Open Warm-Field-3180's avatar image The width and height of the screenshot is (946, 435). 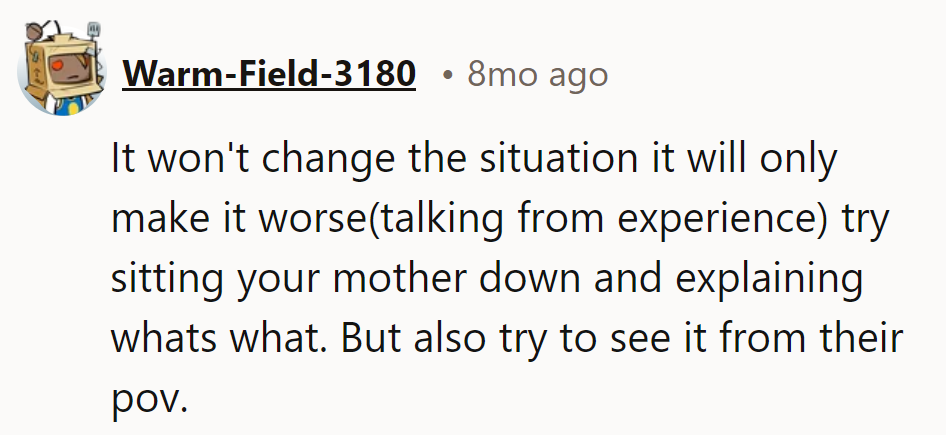(62, 68)
